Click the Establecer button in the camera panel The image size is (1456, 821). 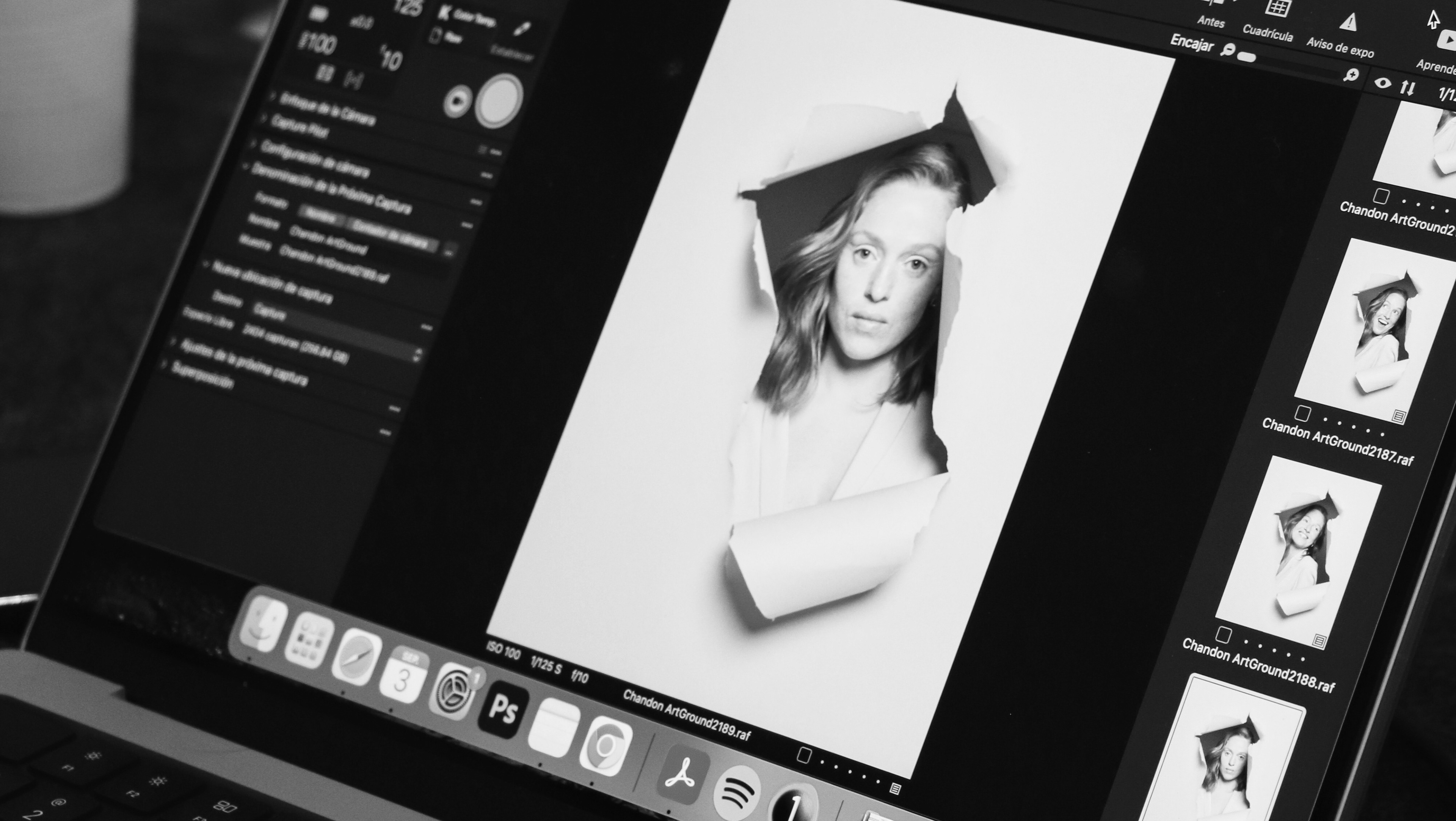511,53
